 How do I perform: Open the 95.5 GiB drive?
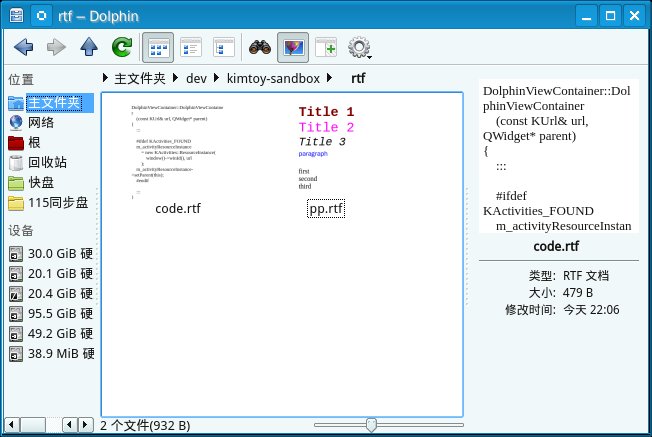(x=51, y=314)
